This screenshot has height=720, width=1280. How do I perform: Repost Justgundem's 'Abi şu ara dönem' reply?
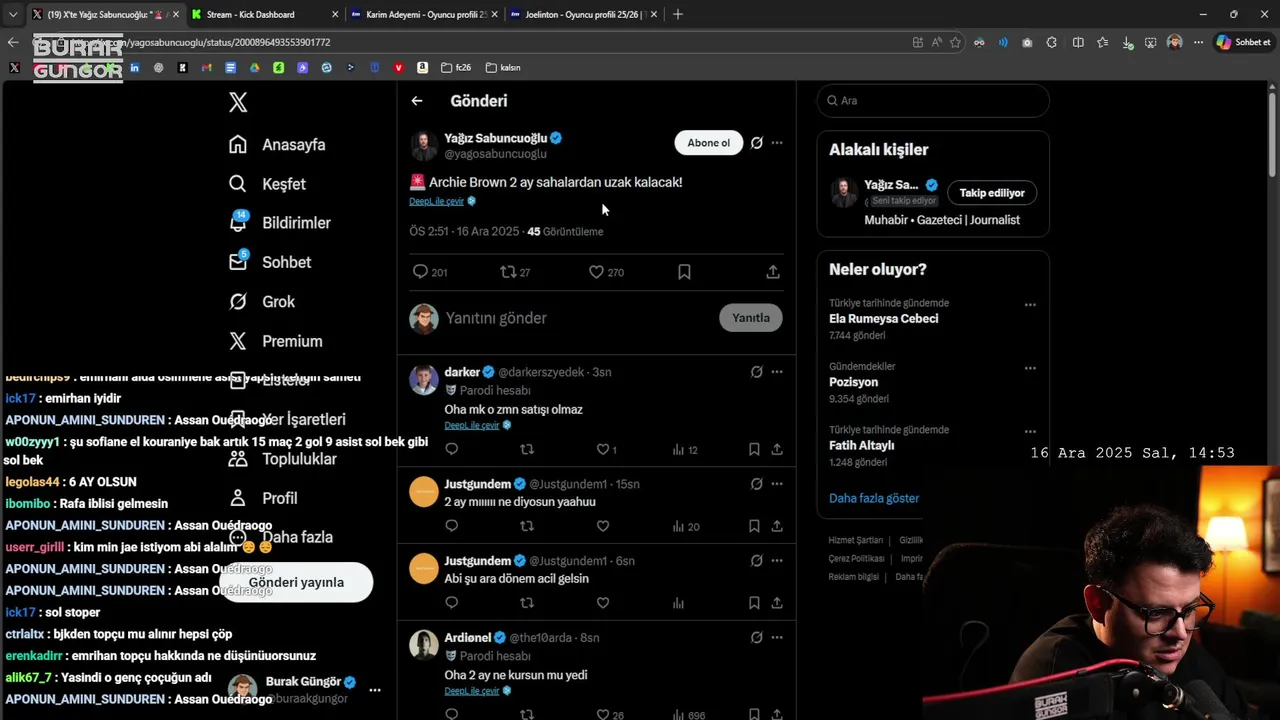click(x=527, y=603)
